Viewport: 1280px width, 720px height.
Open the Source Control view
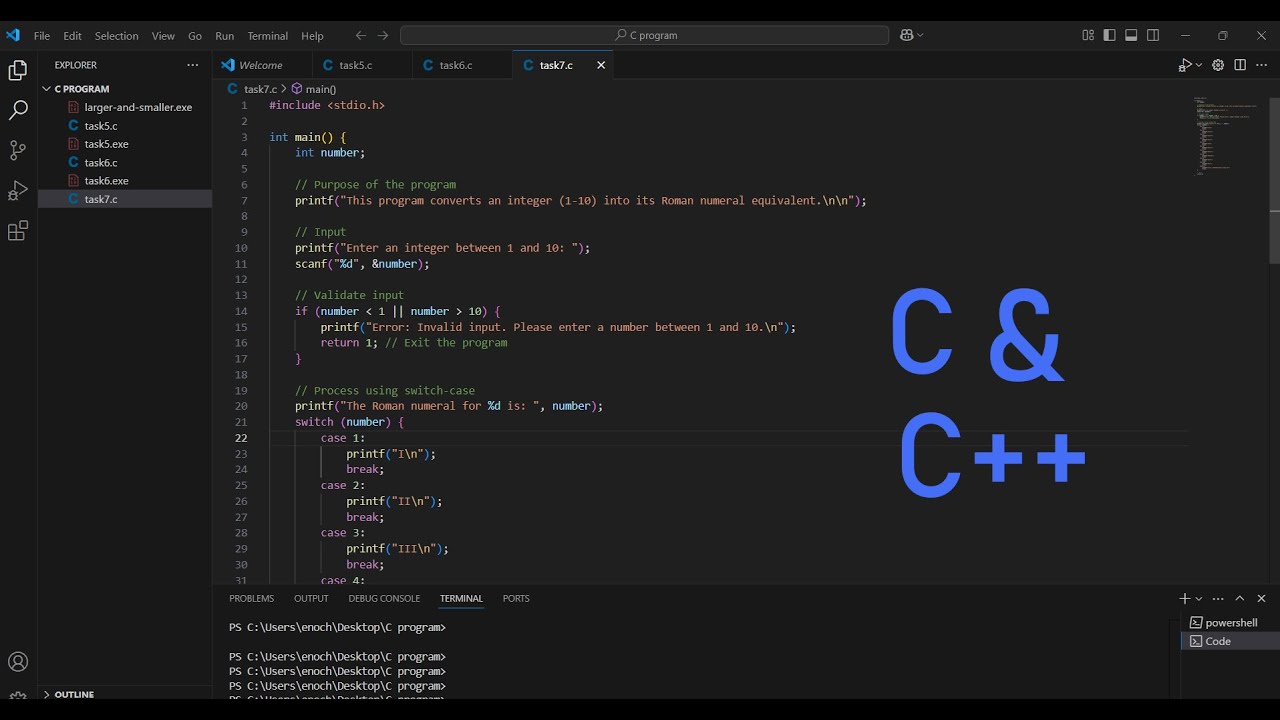(x=18, y=151)
